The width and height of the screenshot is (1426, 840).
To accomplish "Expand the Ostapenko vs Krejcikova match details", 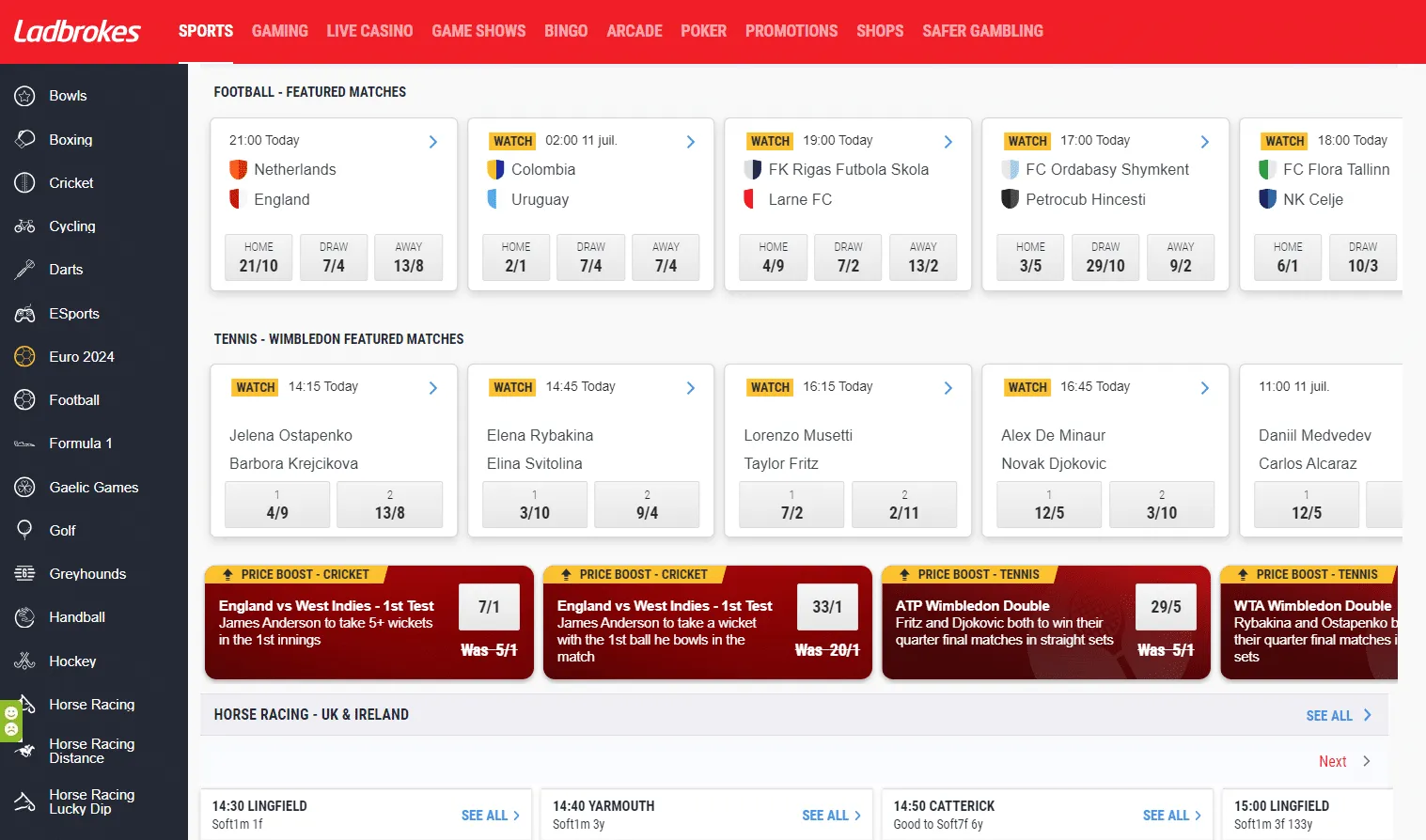I will click(x=432, y=387).
